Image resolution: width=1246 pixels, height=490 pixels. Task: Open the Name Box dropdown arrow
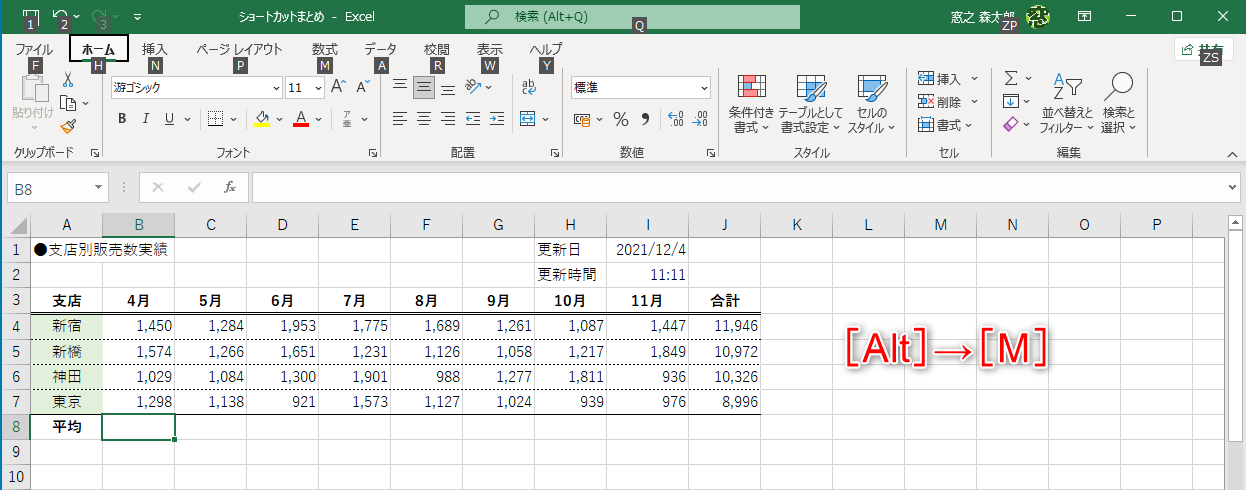98,187
